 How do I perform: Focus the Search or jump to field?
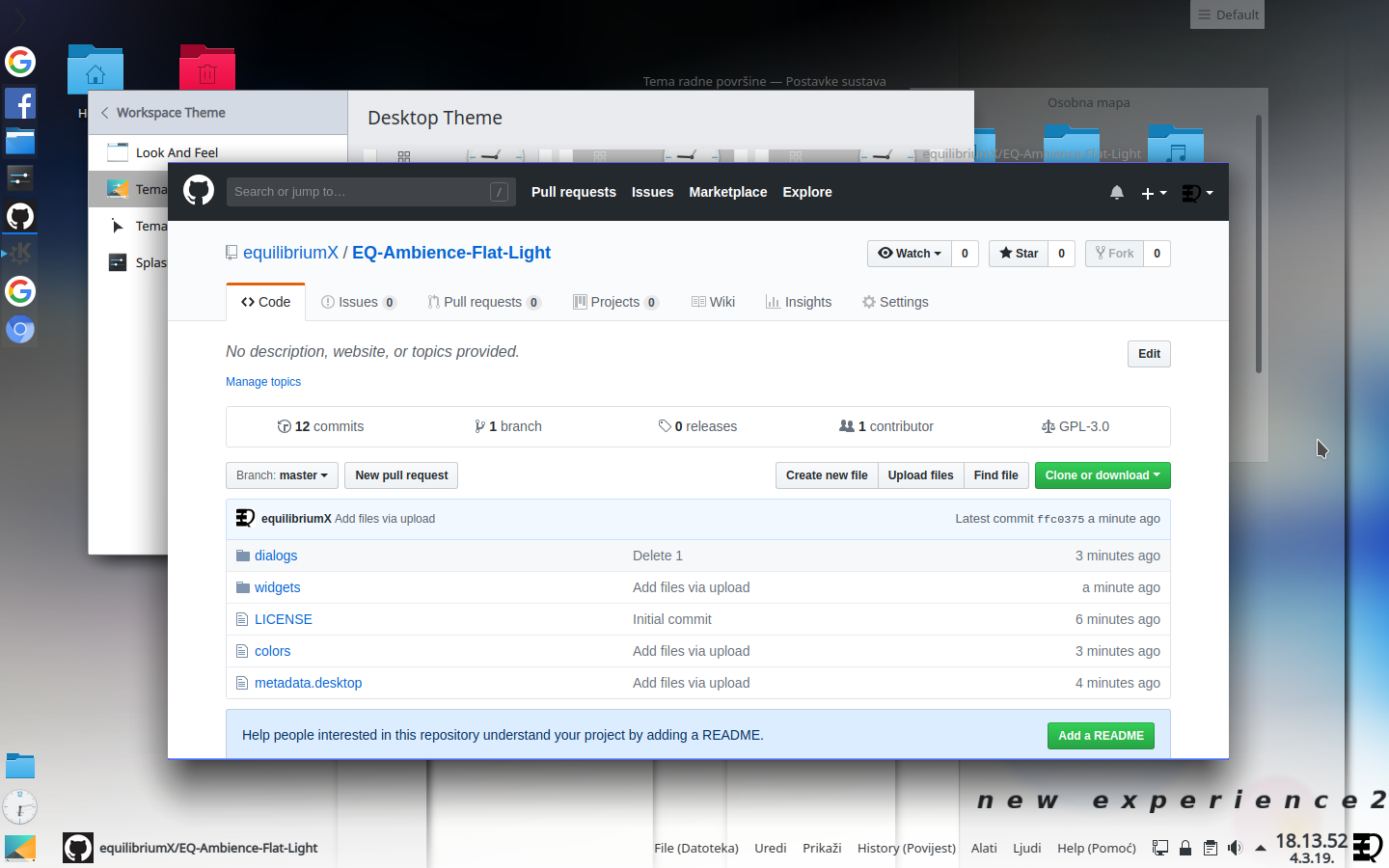pyautogui.click(x=370, y=192)
